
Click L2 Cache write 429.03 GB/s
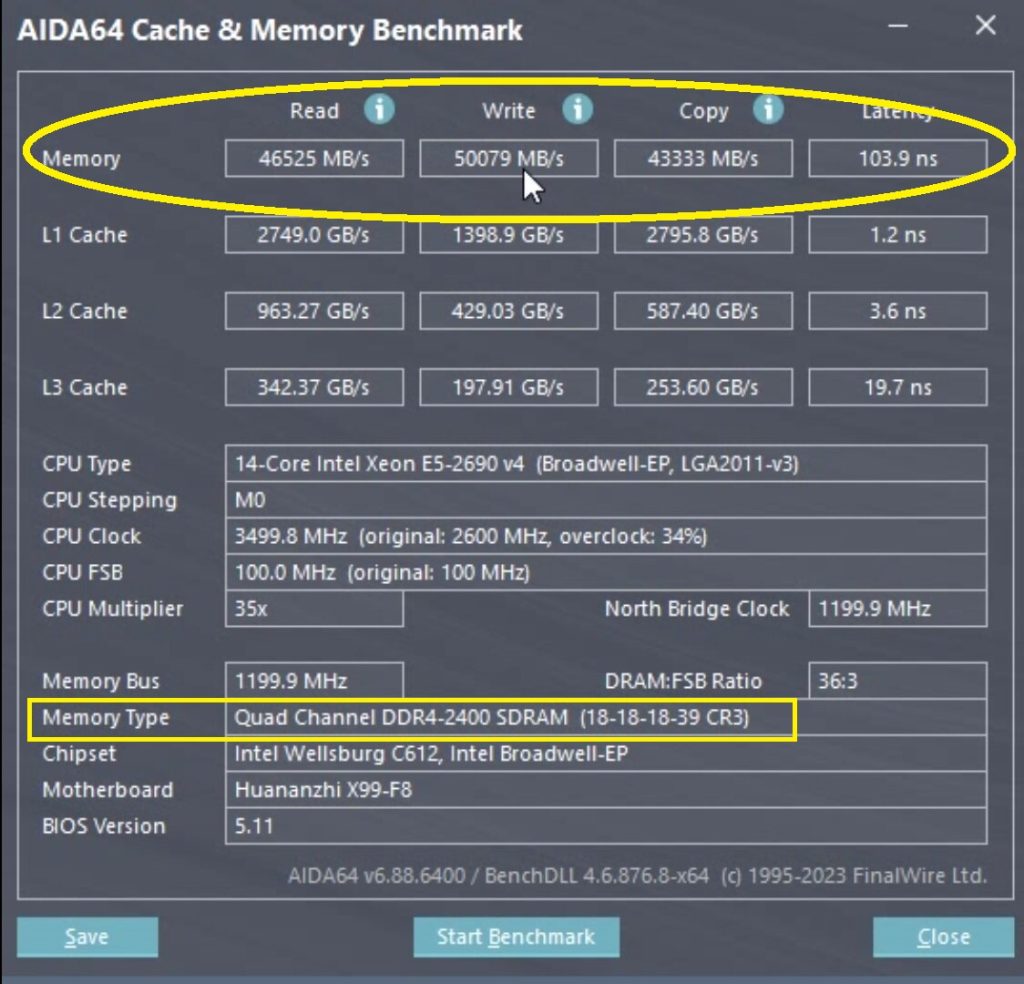pos(509,311)
